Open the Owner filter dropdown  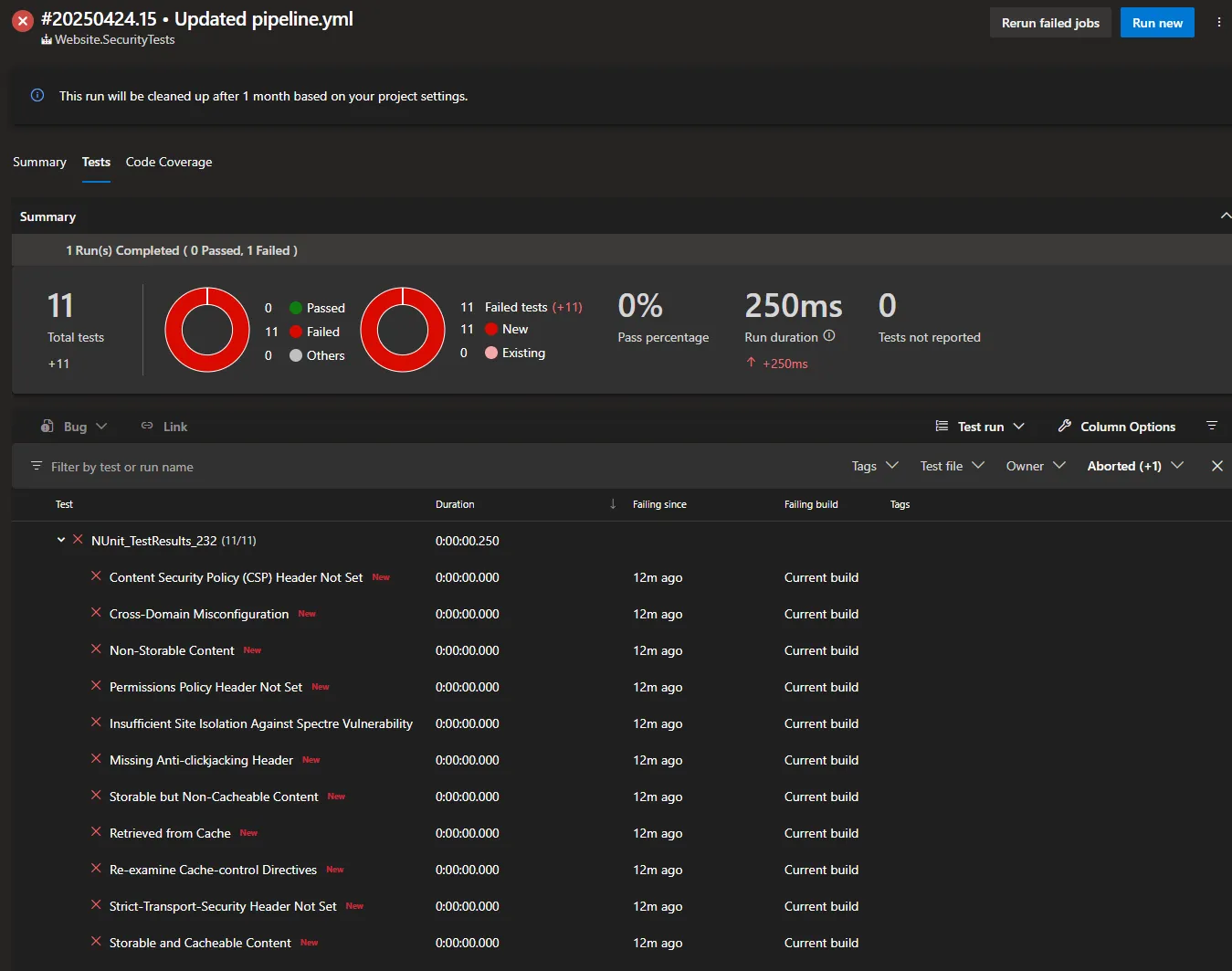[x=1035, y=466]
